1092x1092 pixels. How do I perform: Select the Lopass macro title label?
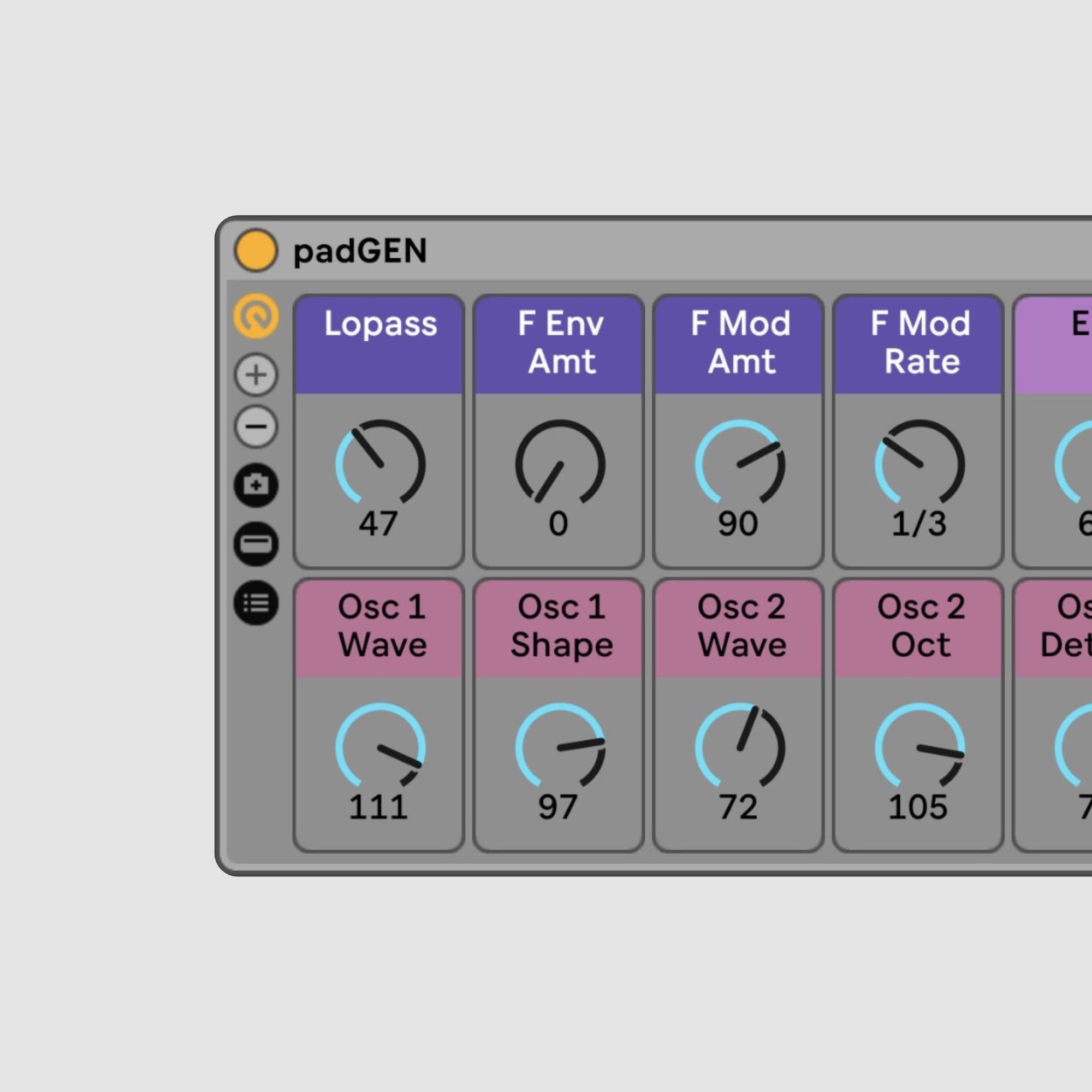point(380,324)
